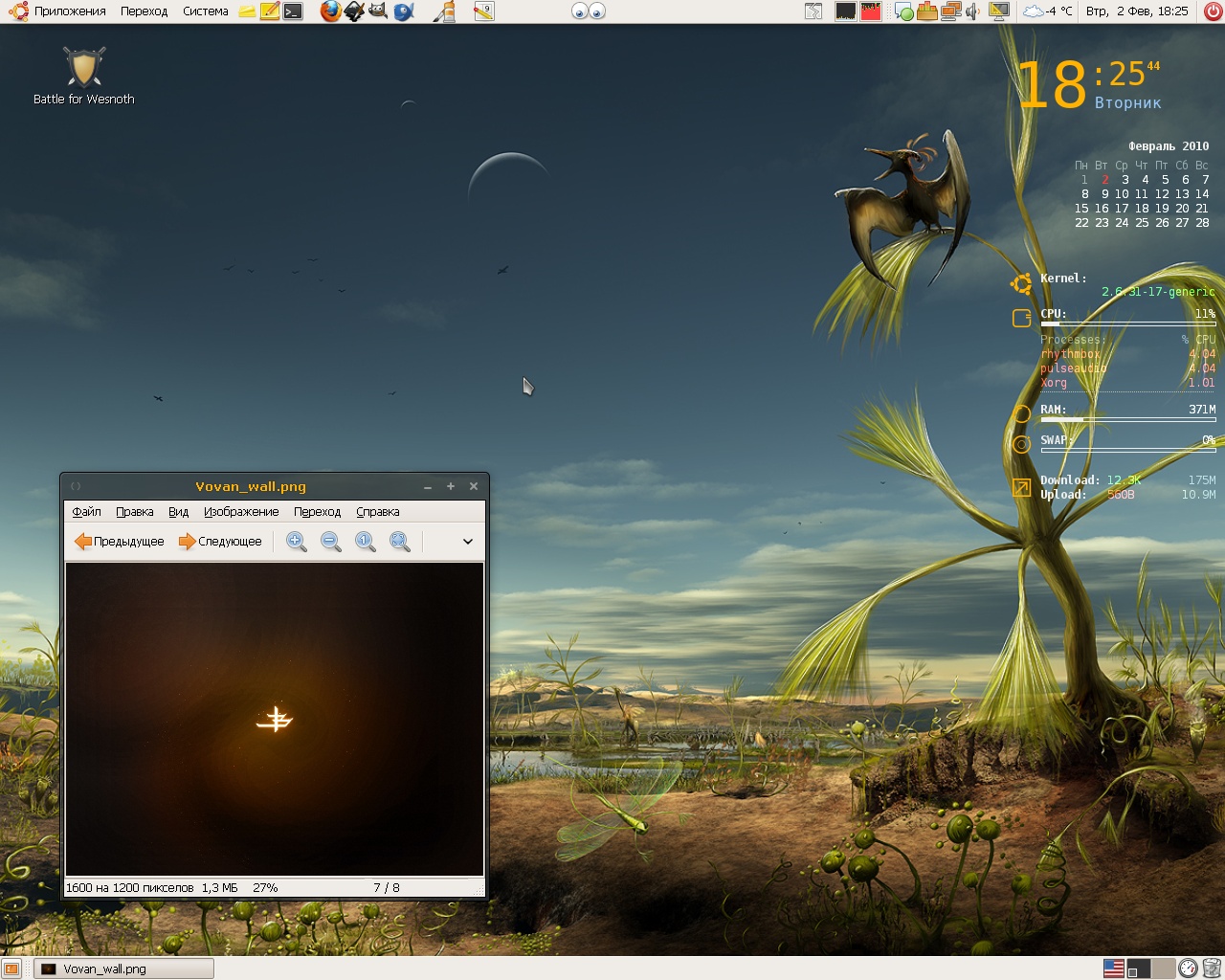Click the '27%' zoom value in status bar
Image resolution: width=1225 pixels, height=980 pixels.
(265, 888)
